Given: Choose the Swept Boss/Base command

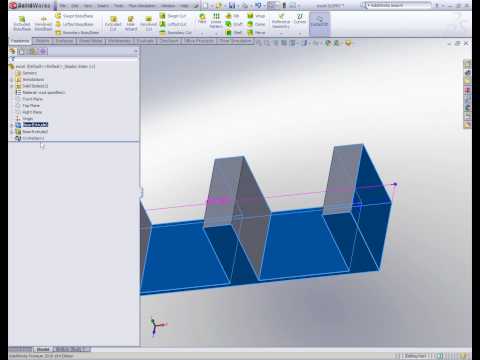Looking at the screenshot, I should click(74, 16).
